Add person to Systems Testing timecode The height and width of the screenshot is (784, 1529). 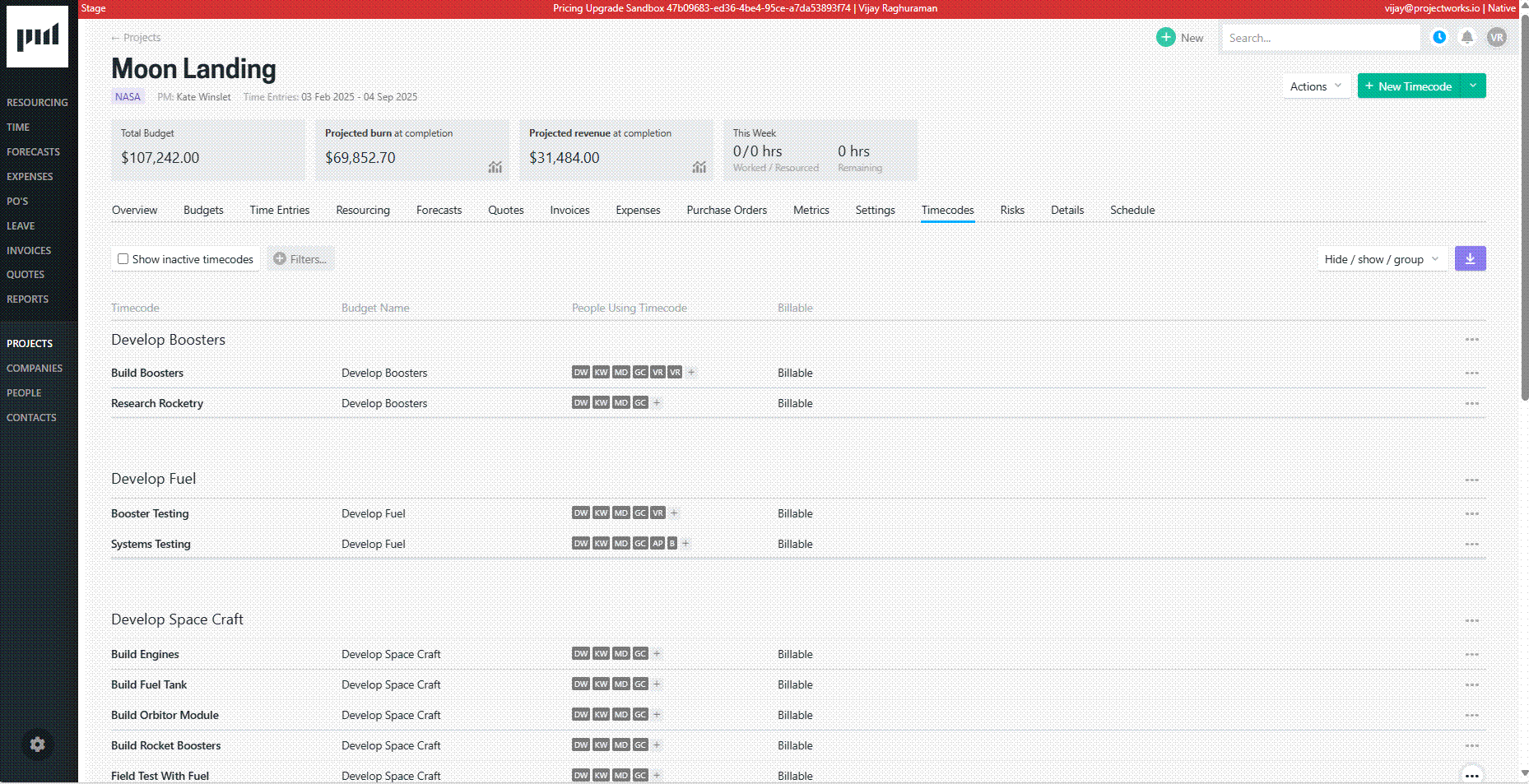(685, 543)
